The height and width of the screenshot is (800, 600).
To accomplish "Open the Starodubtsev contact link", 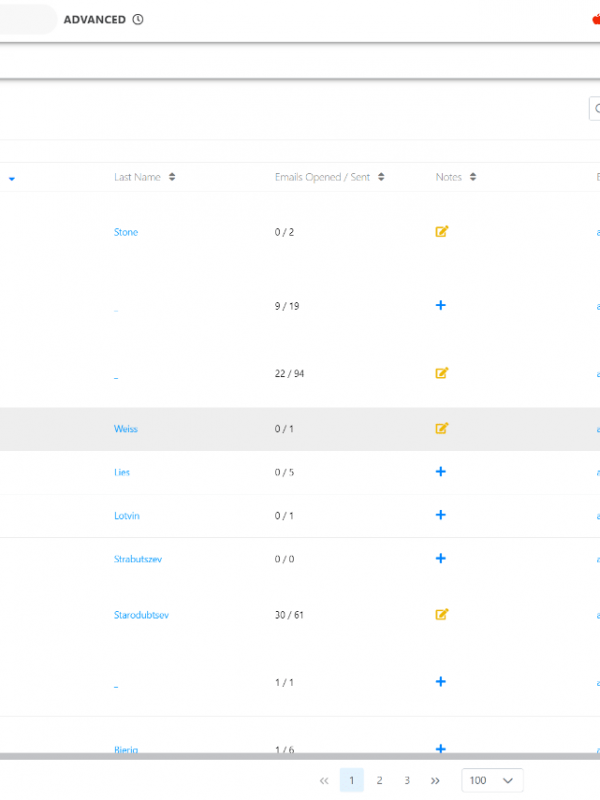I will tap(141, 615).
